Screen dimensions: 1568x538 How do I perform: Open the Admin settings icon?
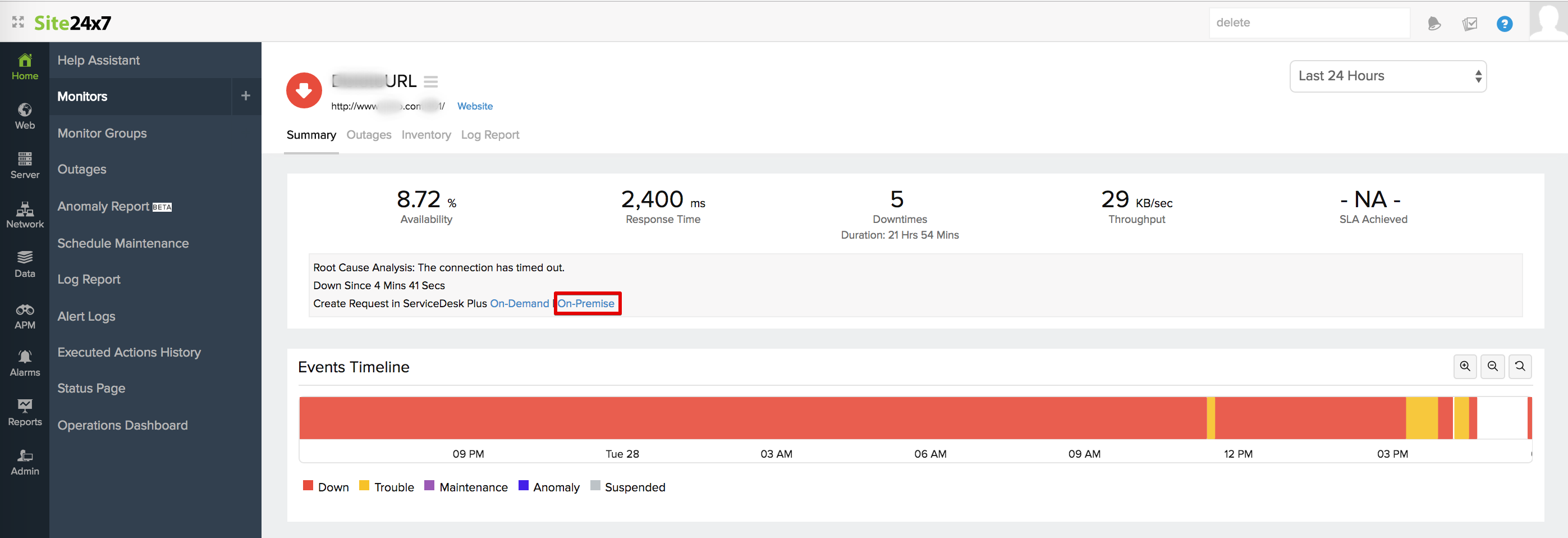pos(24,462)
